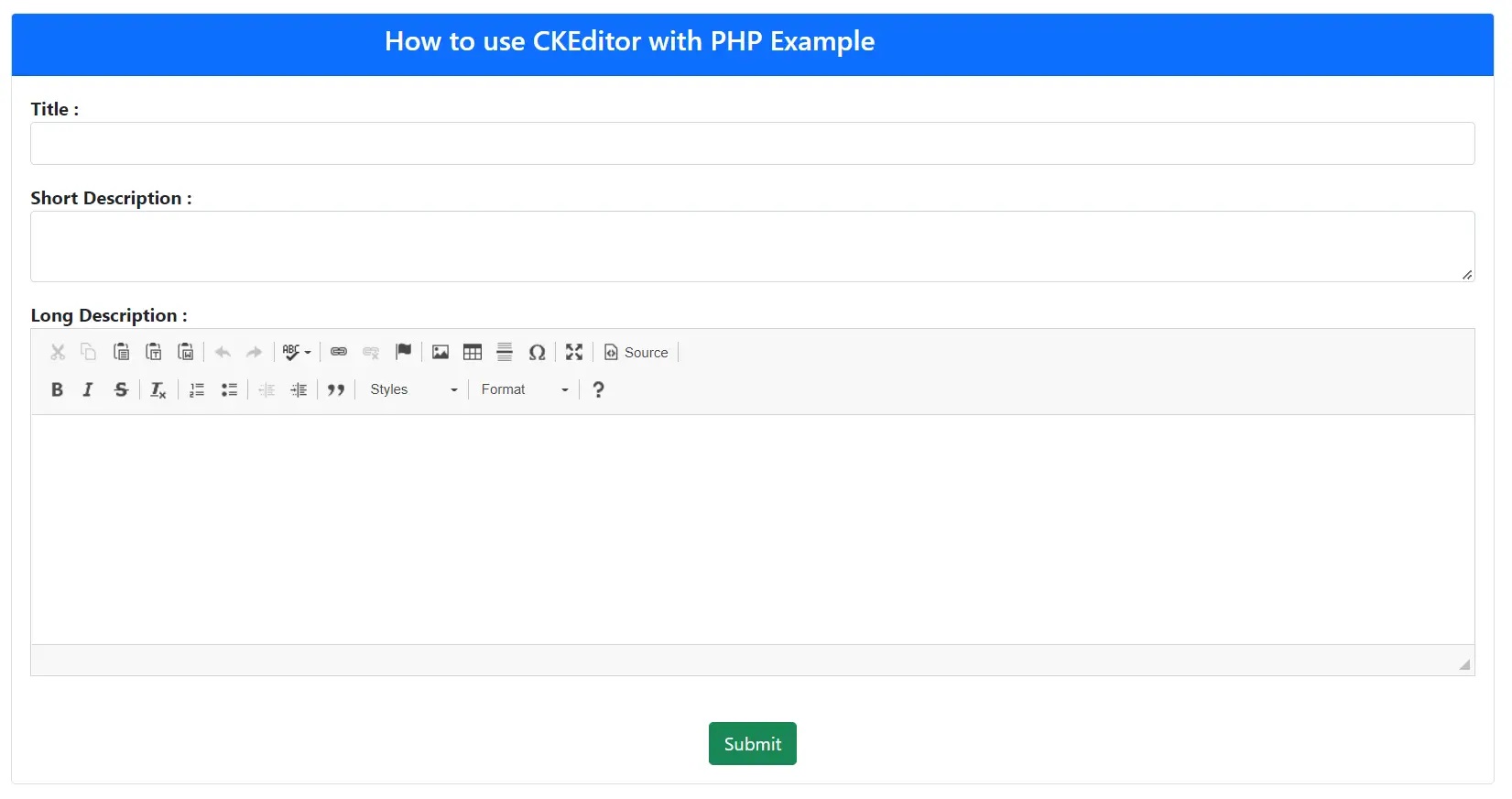Viewport: 1512px width, 799px height.
Task: Toggle strikethrough formatting
Action: [121, 389]
